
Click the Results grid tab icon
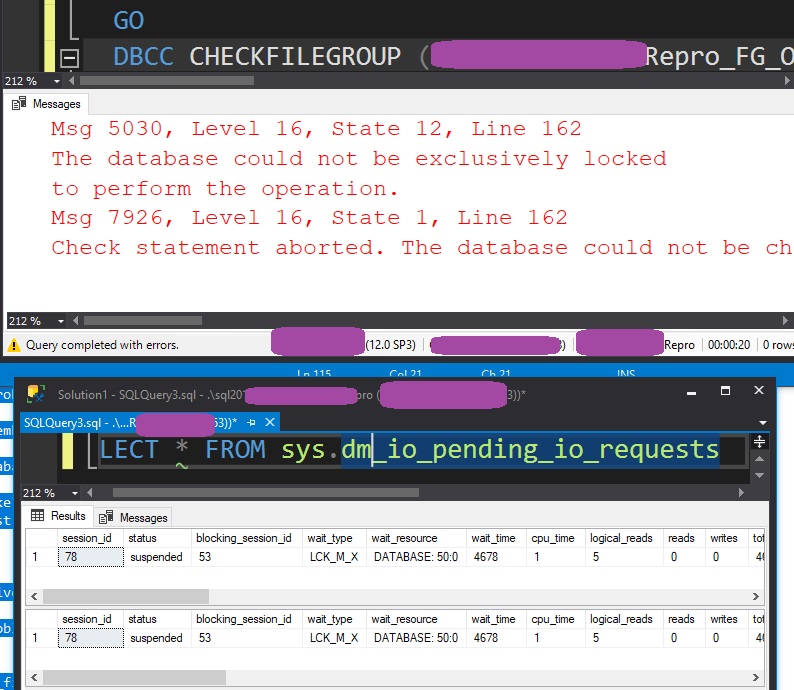(38, 516)
